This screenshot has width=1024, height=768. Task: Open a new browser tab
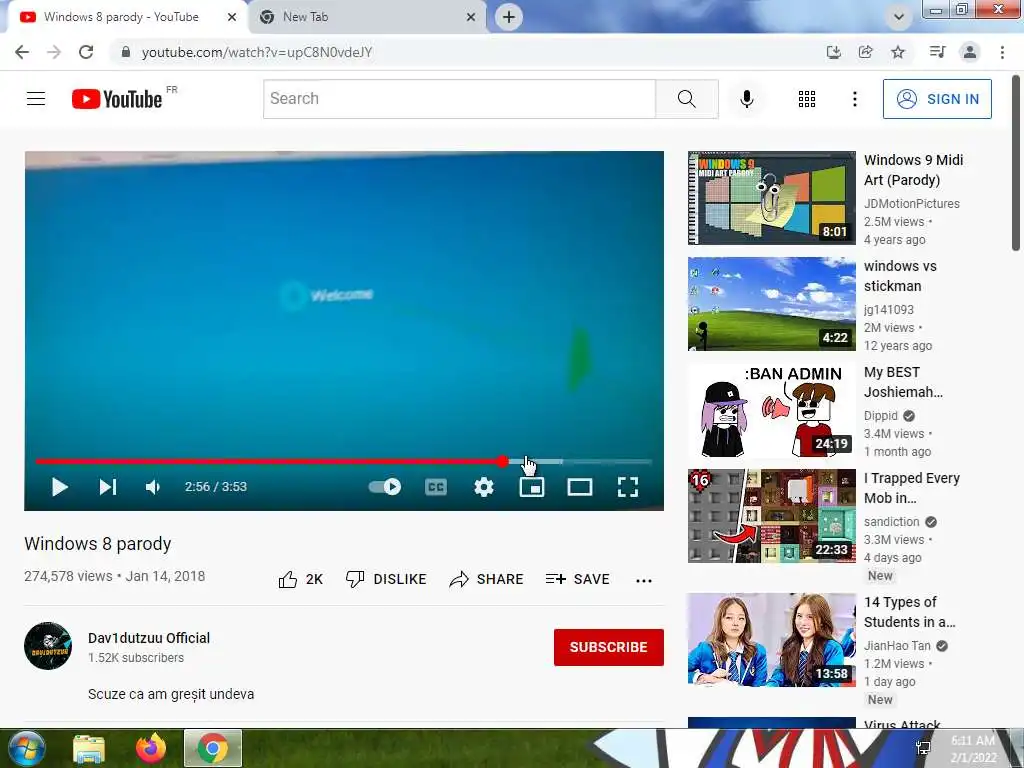pyautogui.click(x=509, y=17)
